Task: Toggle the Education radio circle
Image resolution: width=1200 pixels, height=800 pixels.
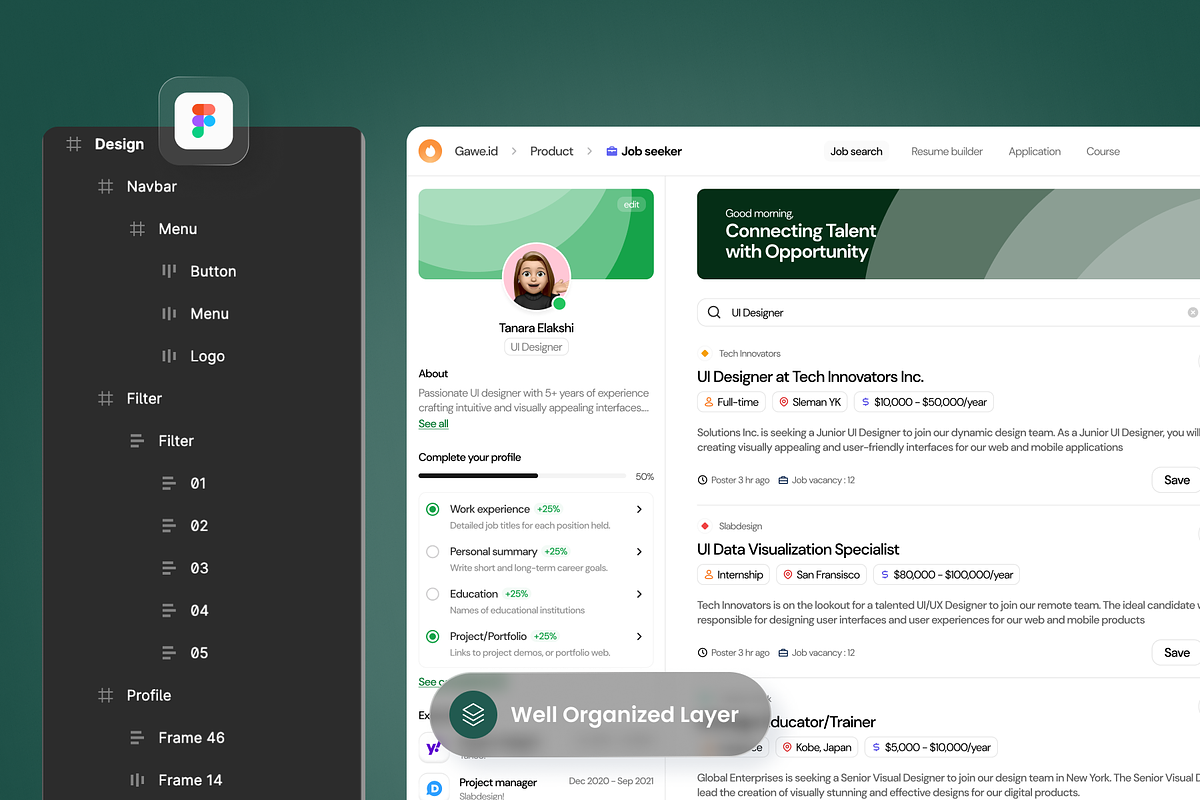Action: [432, 594]
